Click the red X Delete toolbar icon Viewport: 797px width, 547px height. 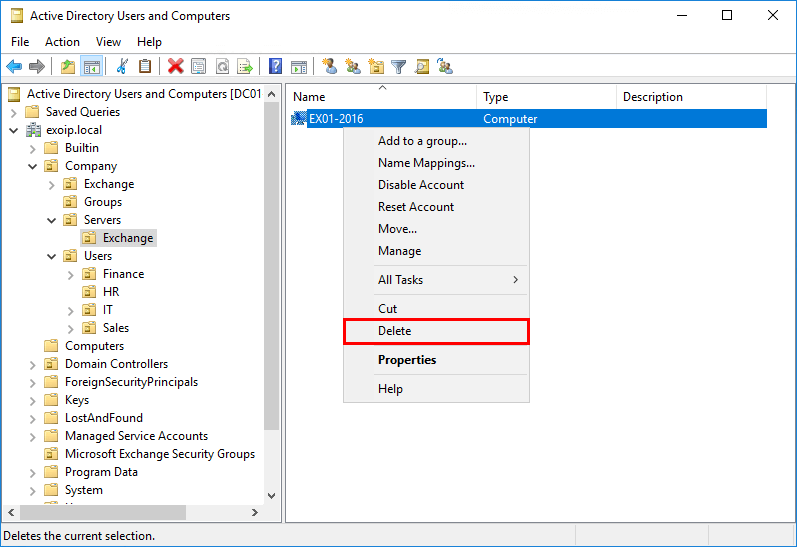point(176,66)
